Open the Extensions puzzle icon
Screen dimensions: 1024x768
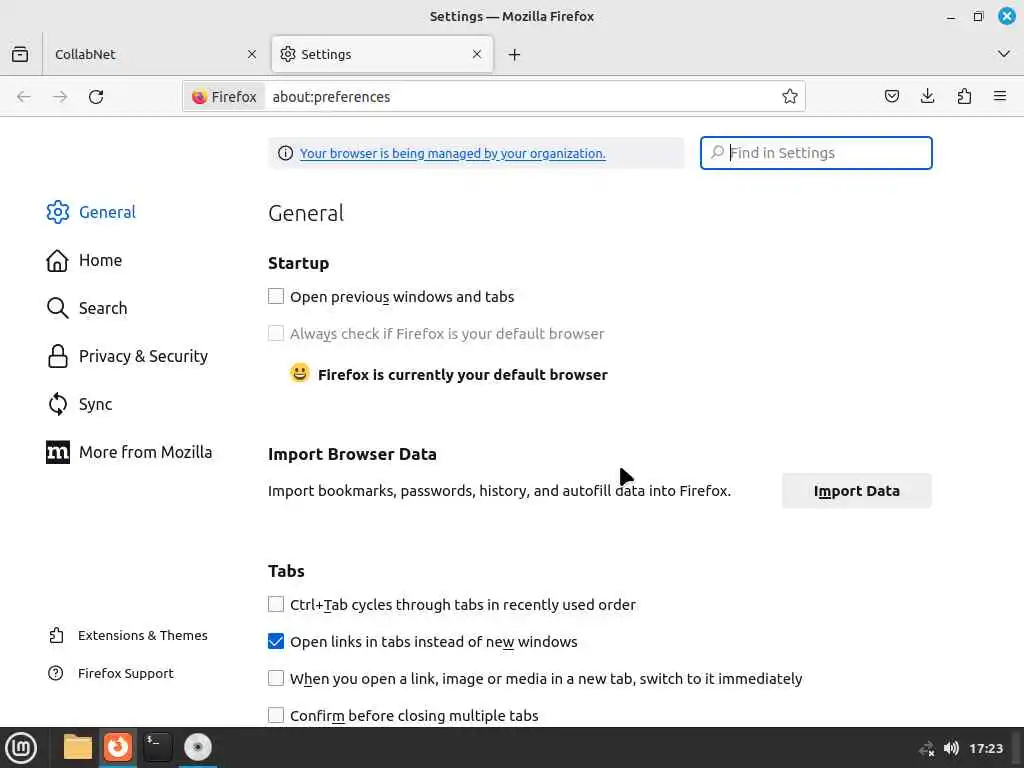point(964,96)
